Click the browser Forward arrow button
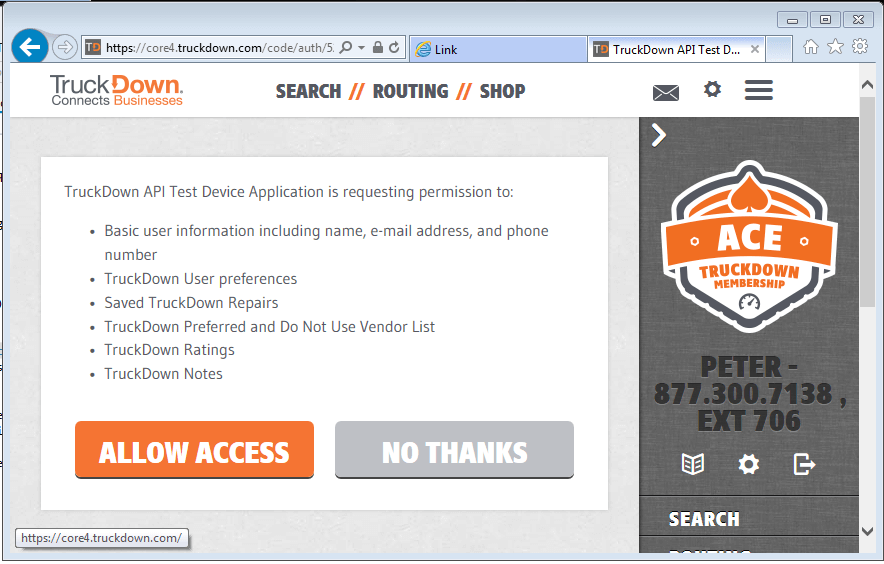 pyautogui.click(x=65, y=47)
